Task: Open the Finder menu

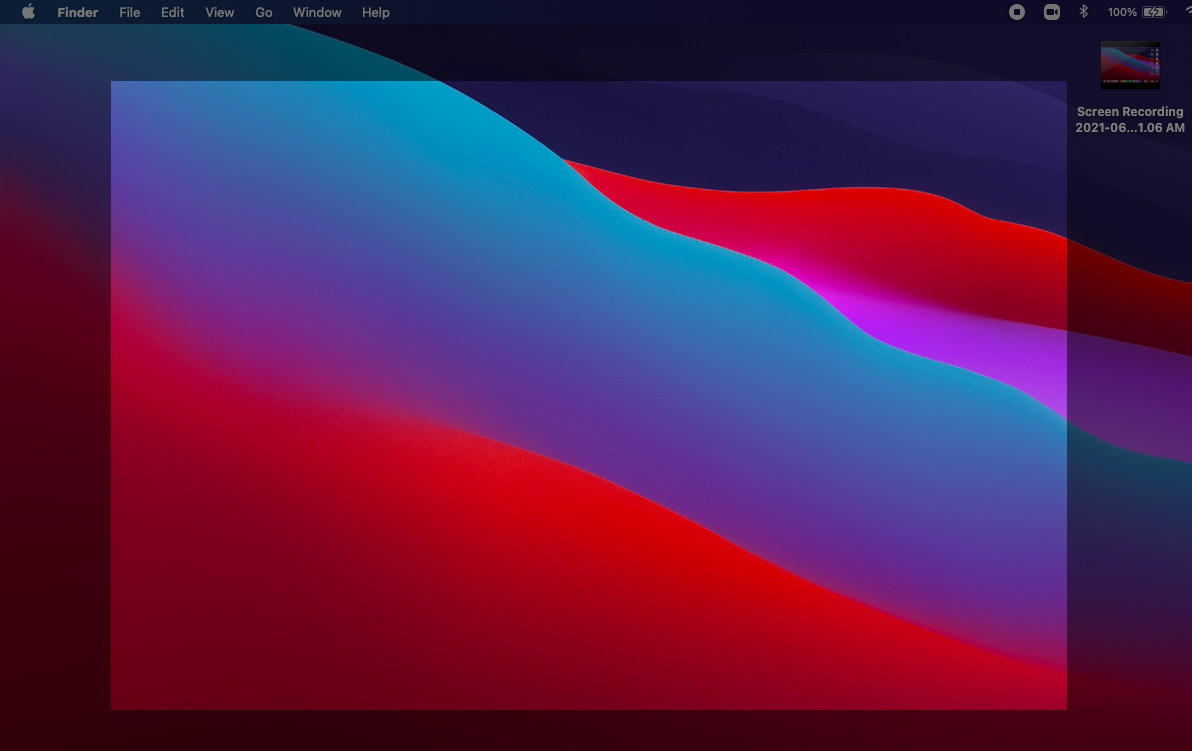Action: pos(78,12)
